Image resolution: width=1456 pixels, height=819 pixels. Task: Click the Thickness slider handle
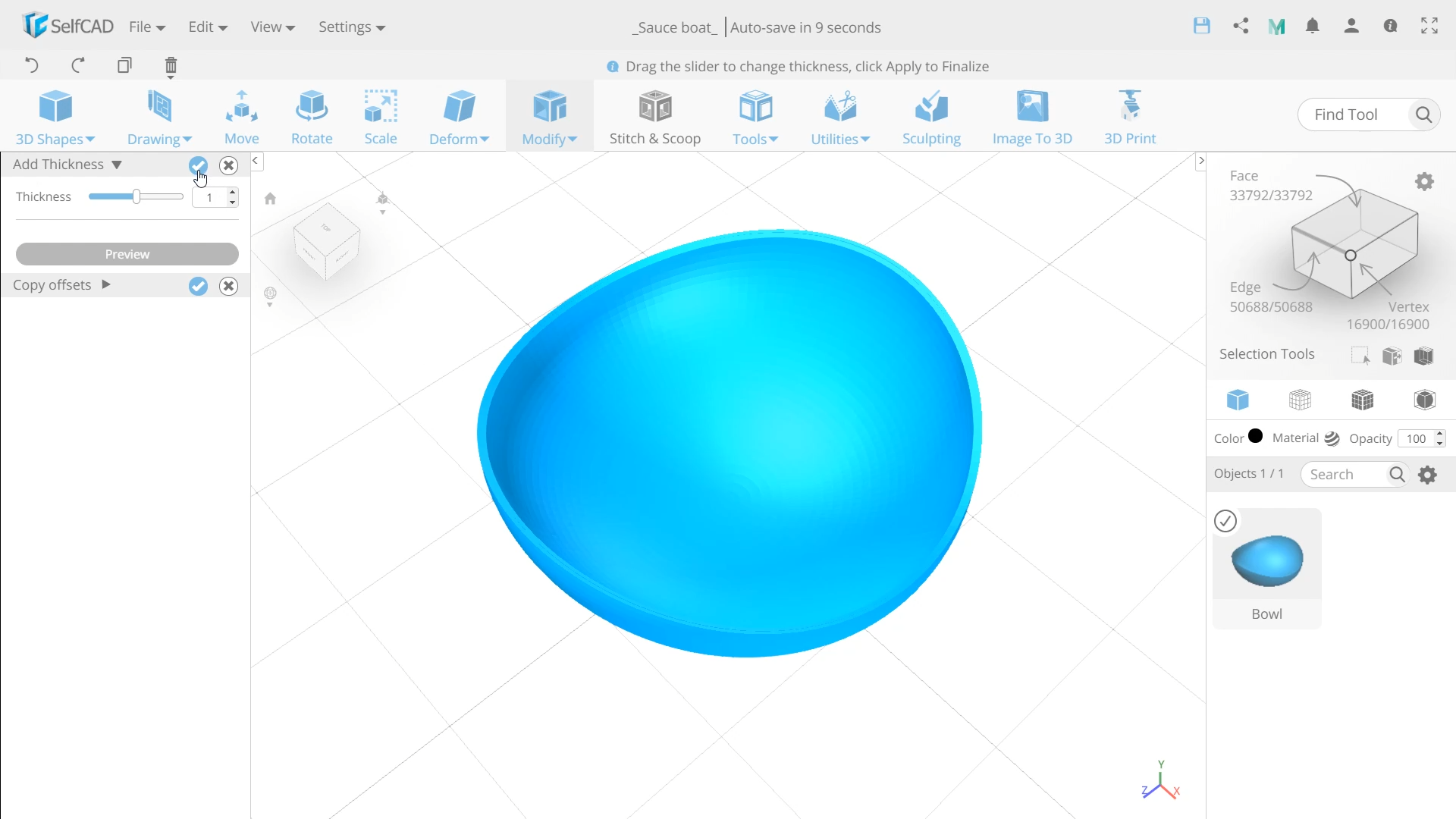click(x=136, y=196)
